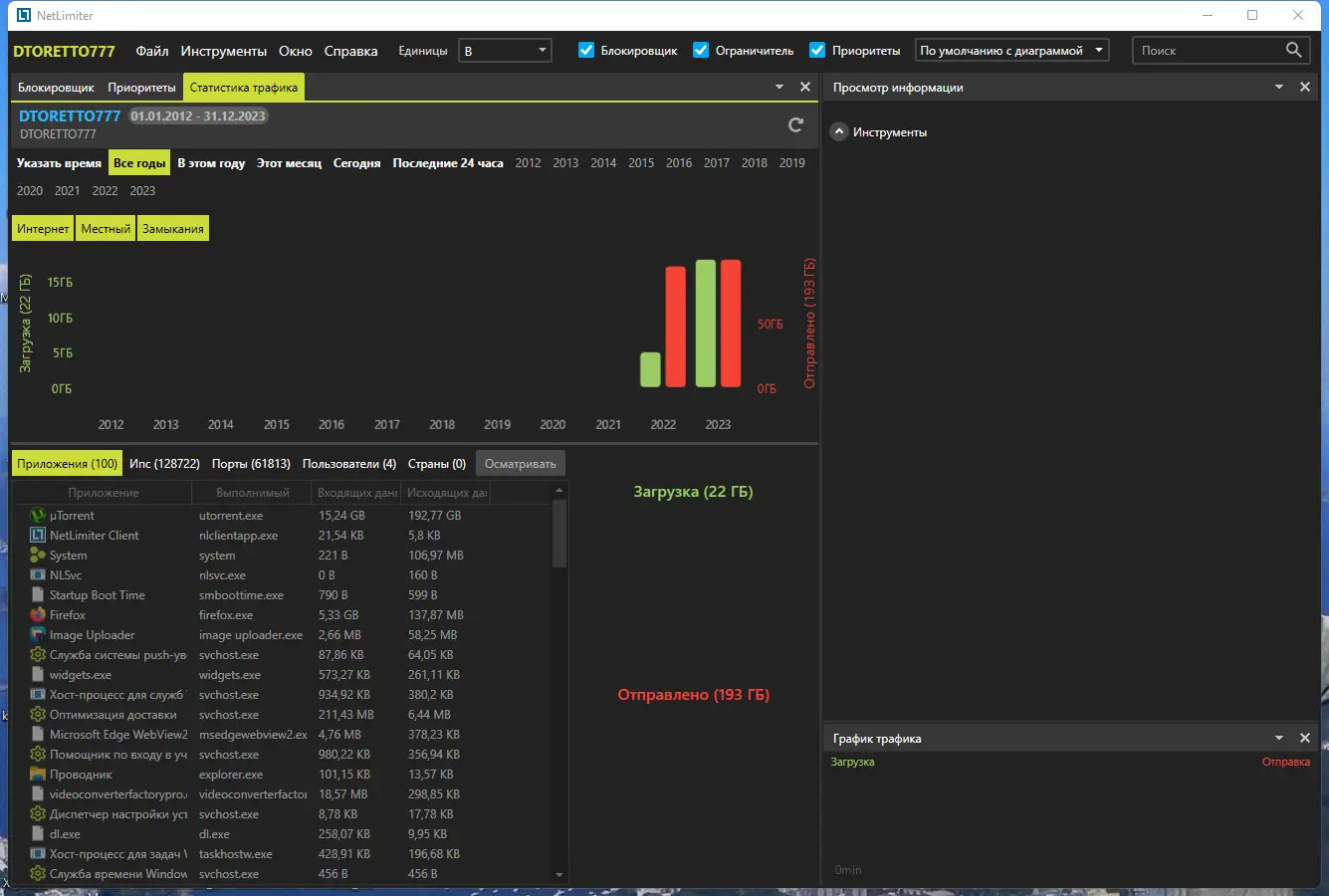
Task: Click the applications list vertical scrollbar
Action: pyautogui.click(x=559, y=534)
